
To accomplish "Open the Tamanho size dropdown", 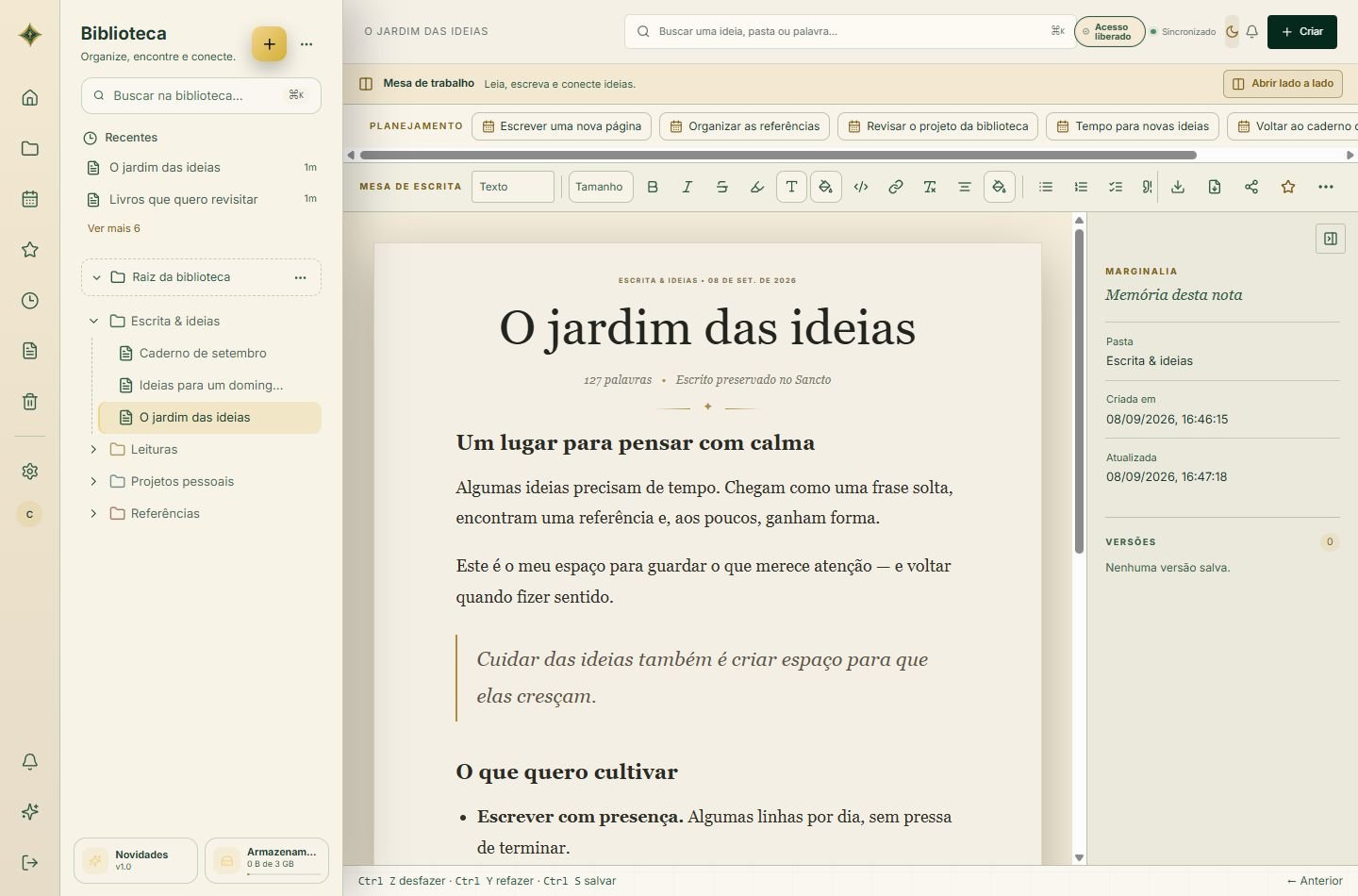I will (601, 187).
